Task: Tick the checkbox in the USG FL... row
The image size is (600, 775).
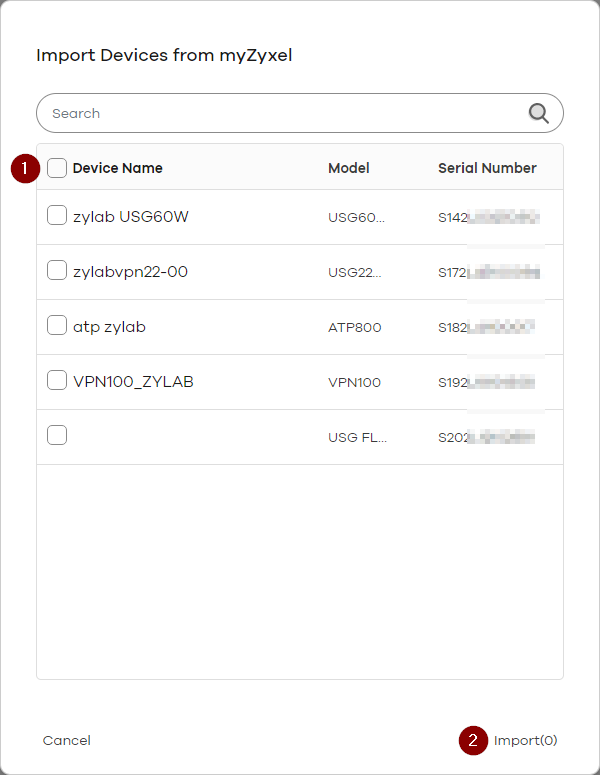Action: (57, 435)
